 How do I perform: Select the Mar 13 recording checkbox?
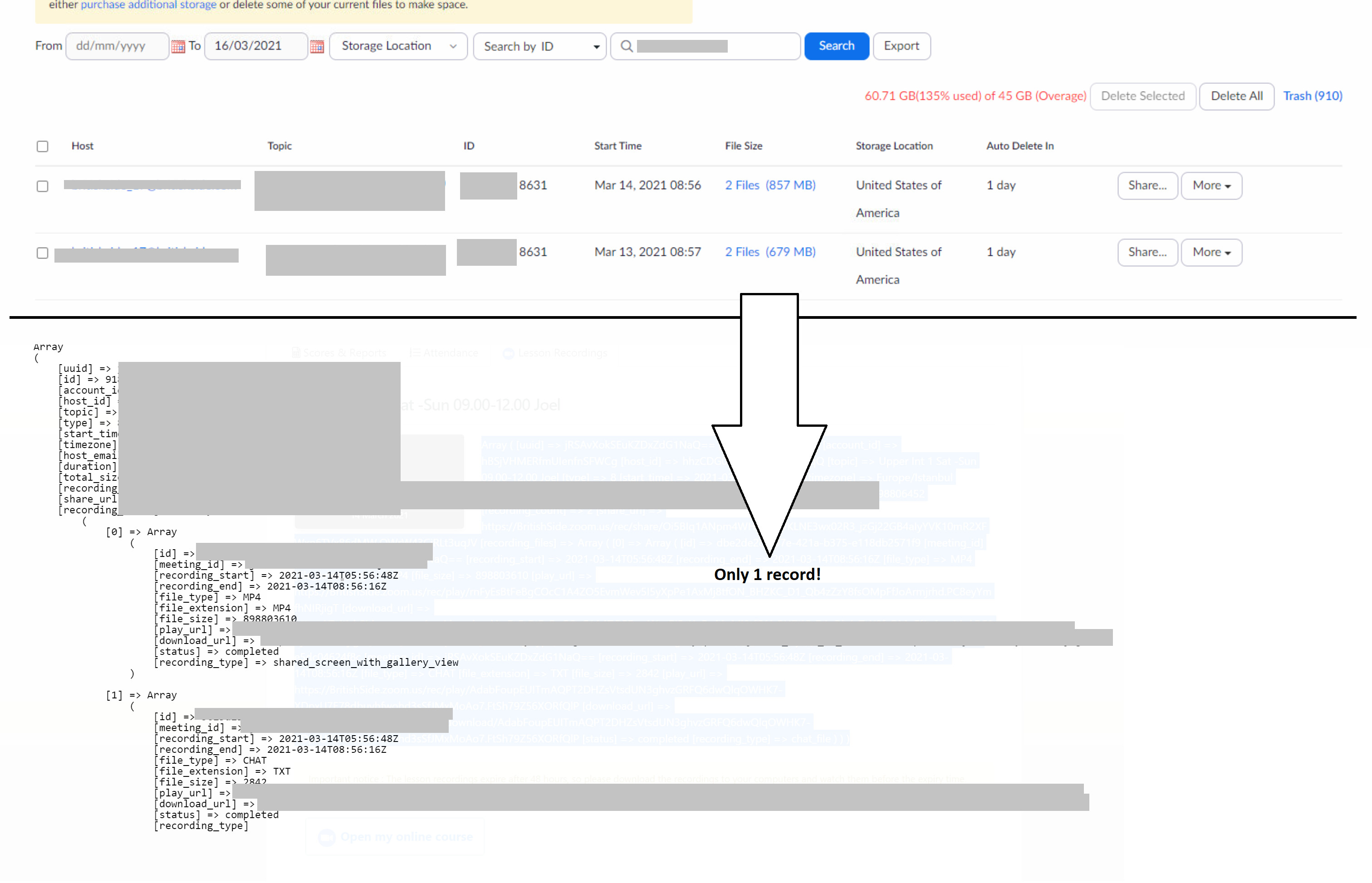(43, 253)
